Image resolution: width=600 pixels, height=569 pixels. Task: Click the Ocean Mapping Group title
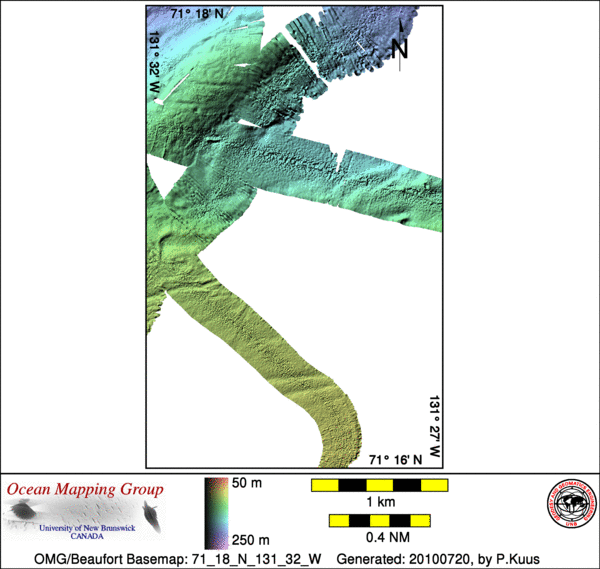point(85,490)
